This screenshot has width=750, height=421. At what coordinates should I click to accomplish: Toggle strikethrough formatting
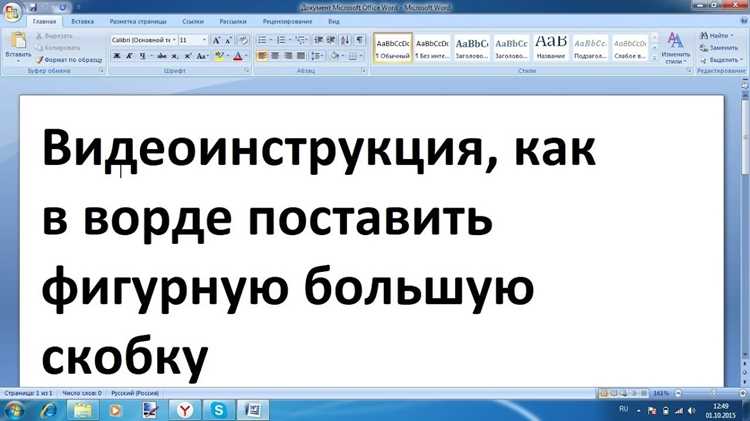(x=162, y=56)
